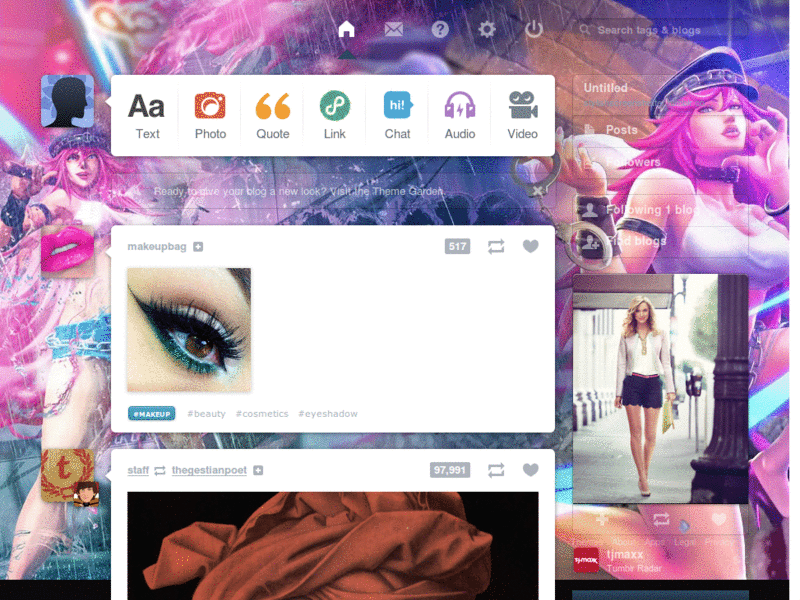This screenshot has width=800, height=600.
Task: View the 97,991 notes count
Action: [x=450, y=470]
